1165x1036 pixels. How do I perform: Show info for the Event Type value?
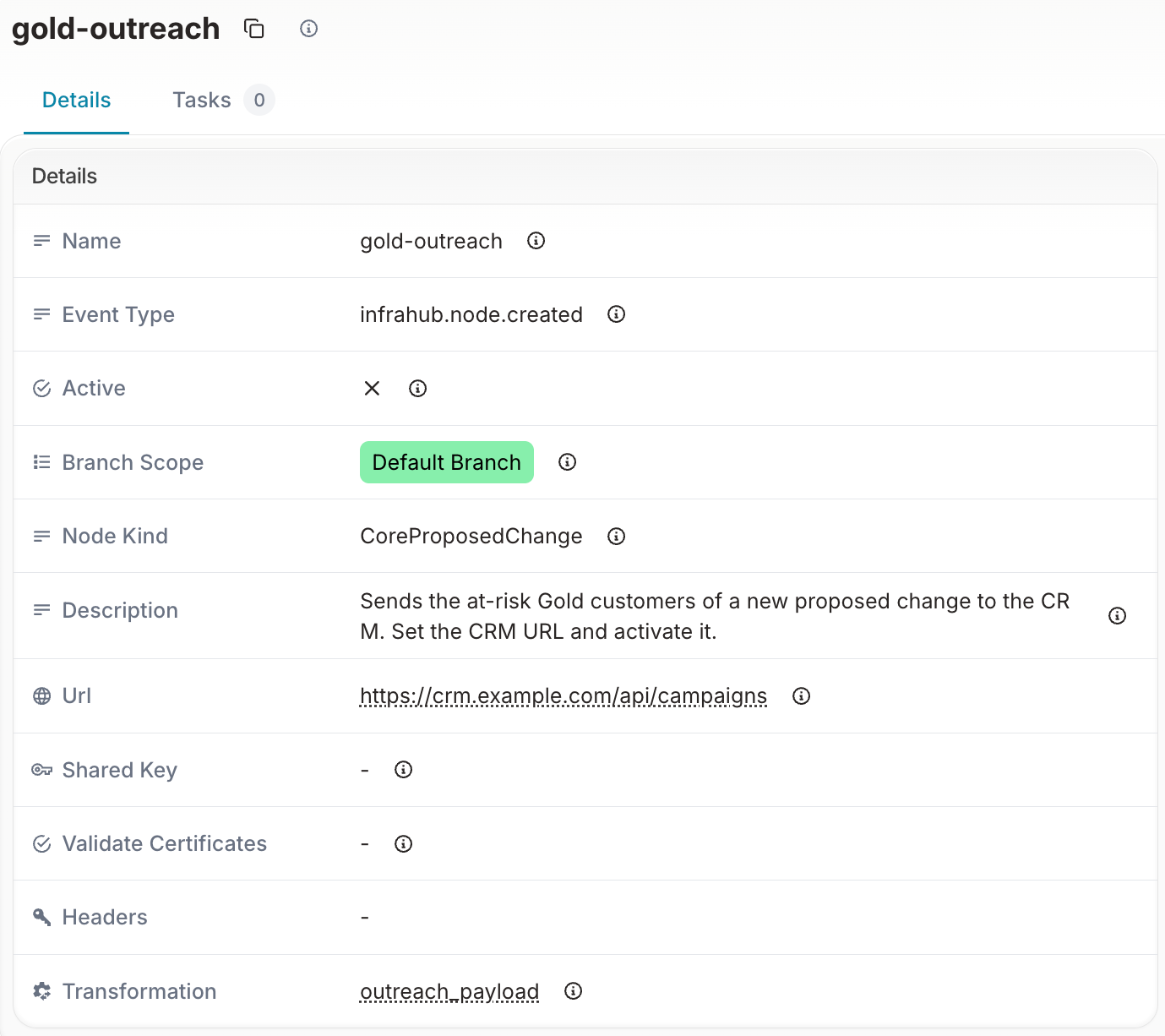[x=616, y=314]
